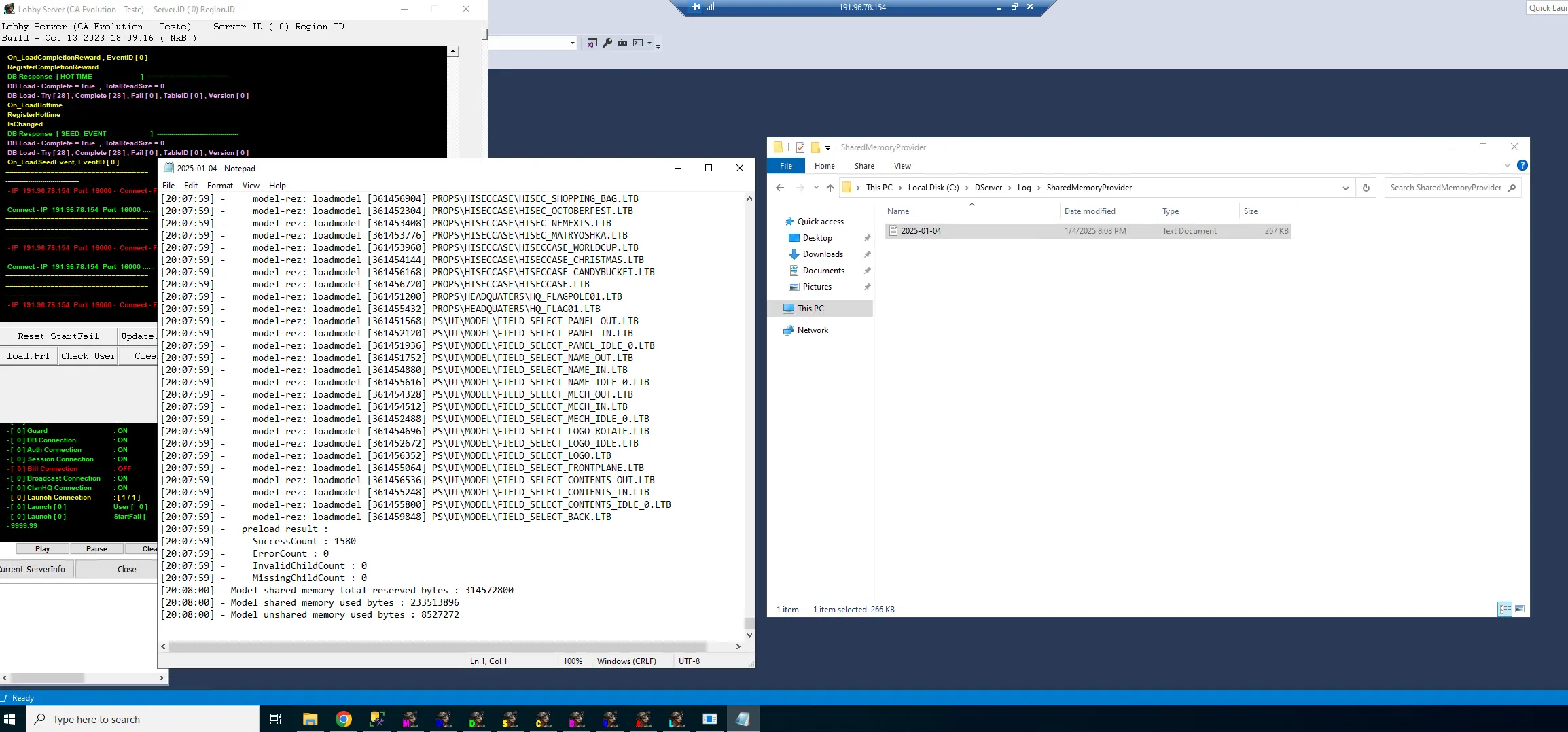This screenshot has width=1568, height=732.
Task: Click the wrench icon in top toolbar
Action: 607,43
